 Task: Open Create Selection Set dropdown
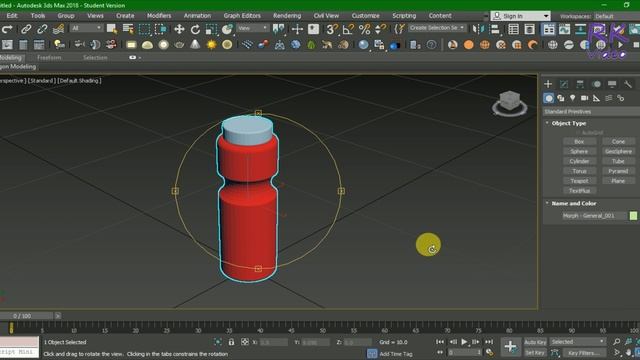[x=437, y=28]
